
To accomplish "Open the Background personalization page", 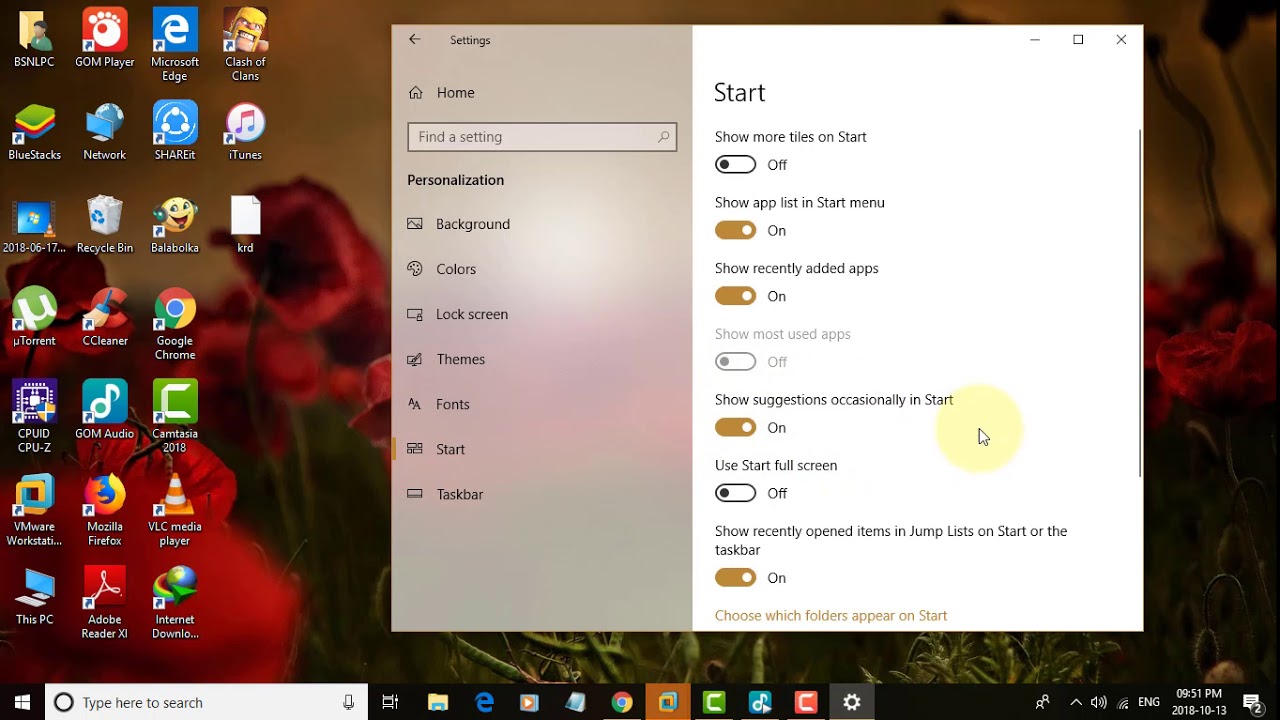I will [541, 224].
